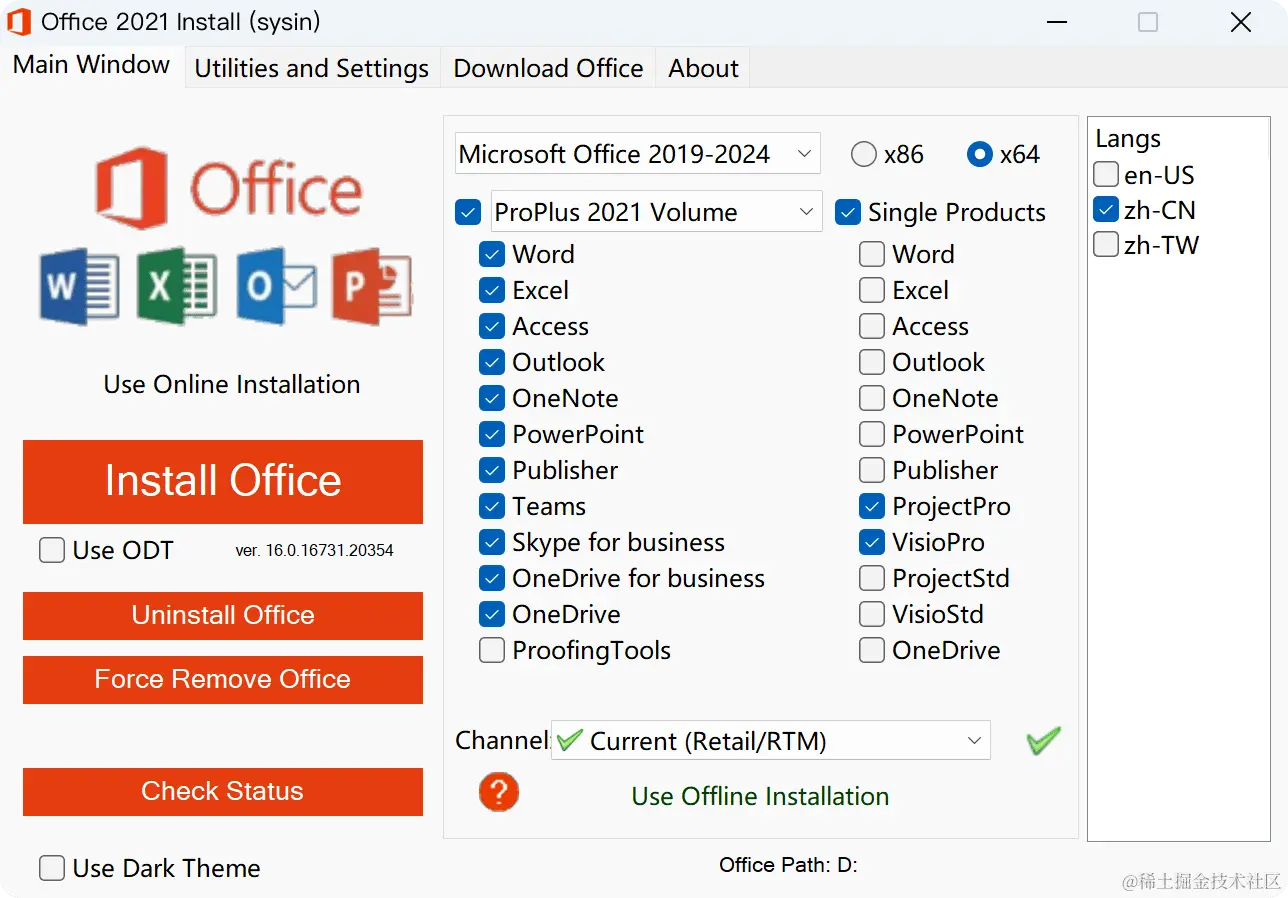Click the Use Offline Installation link
The height and width of the screenshot is (898, 1288).
[759, 796]
